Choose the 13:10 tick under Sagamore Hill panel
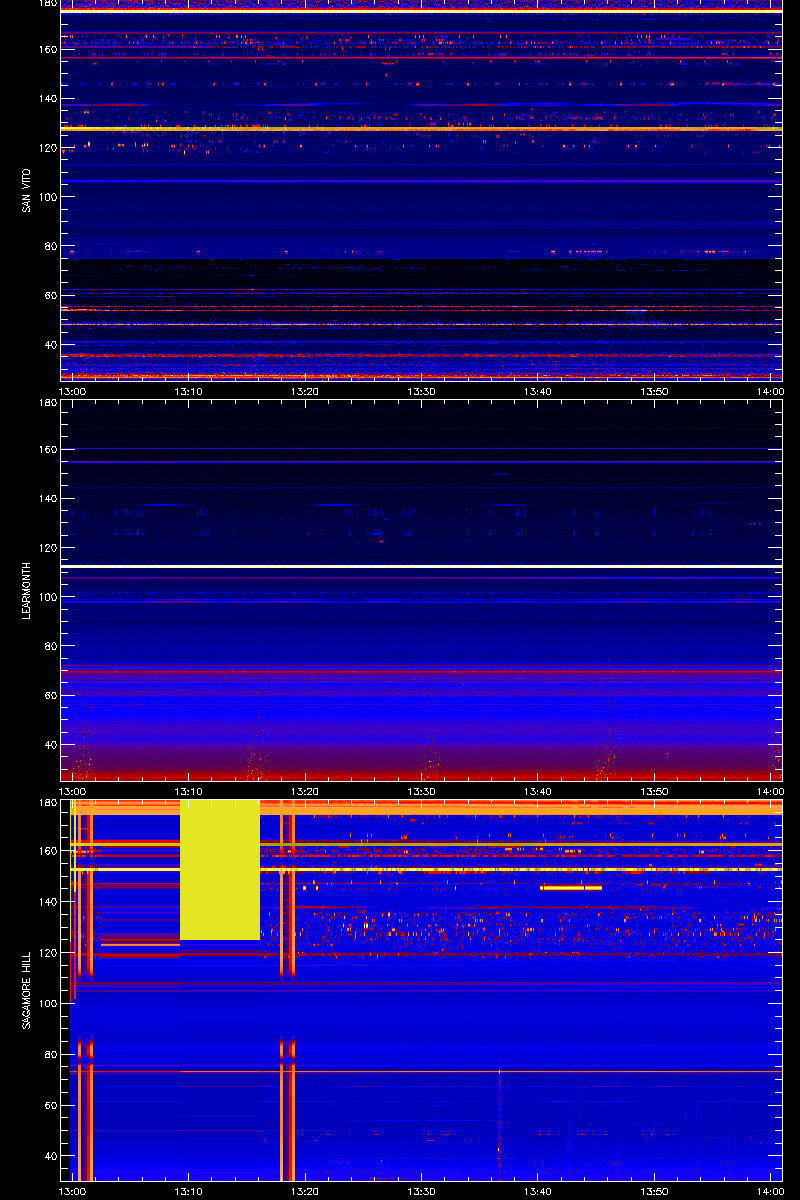Viewport: 800px width, 1200px height. [x=190, y=1192]
